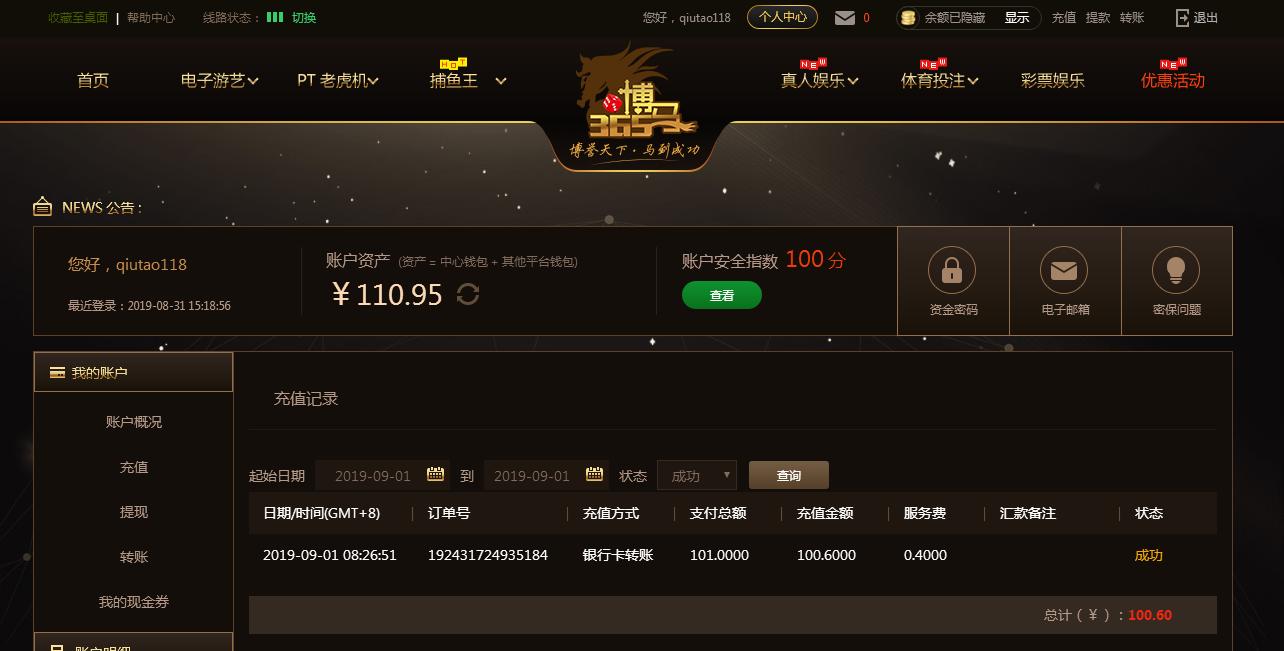Expand the 状态 success dropdown
Screen dimensions: 1284x651
(x=697, y=475)
